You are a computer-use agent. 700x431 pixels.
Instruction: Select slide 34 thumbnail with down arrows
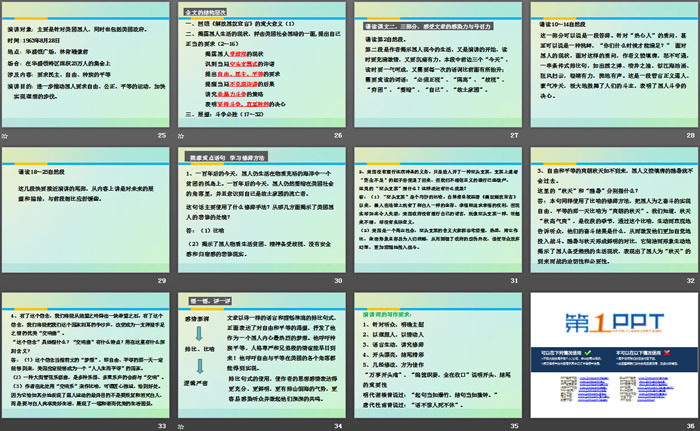262,356
